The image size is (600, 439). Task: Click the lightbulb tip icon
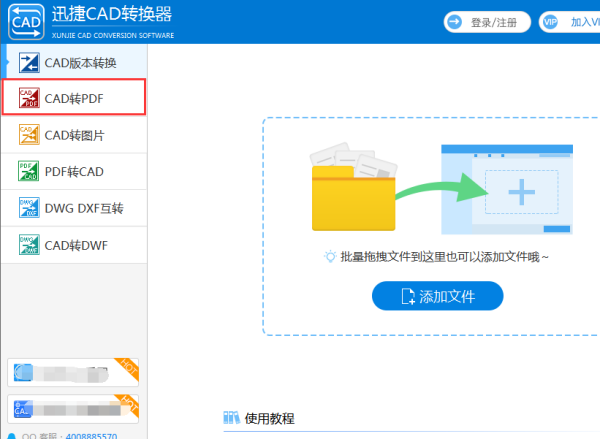[x=330, y=256]
